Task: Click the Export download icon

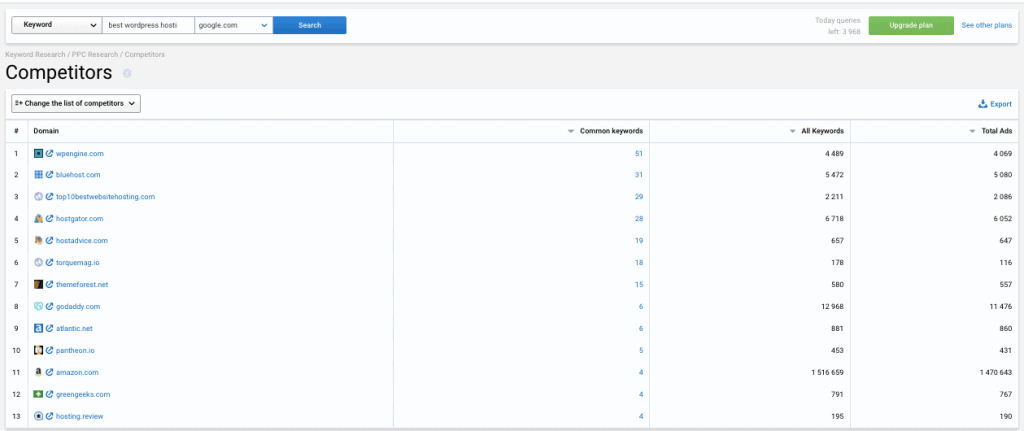Action: [982, 104]
